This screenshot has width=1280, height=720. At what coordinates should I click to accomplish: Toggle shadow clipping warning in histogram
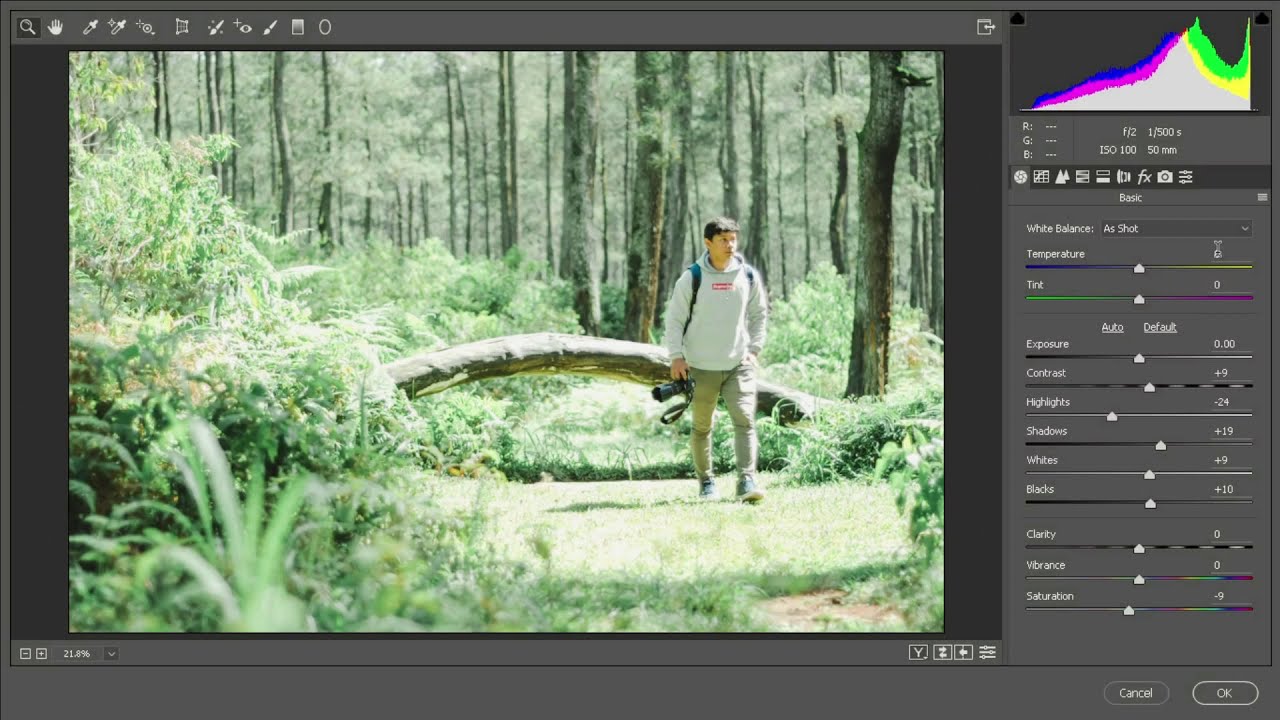click(1018, 18)
